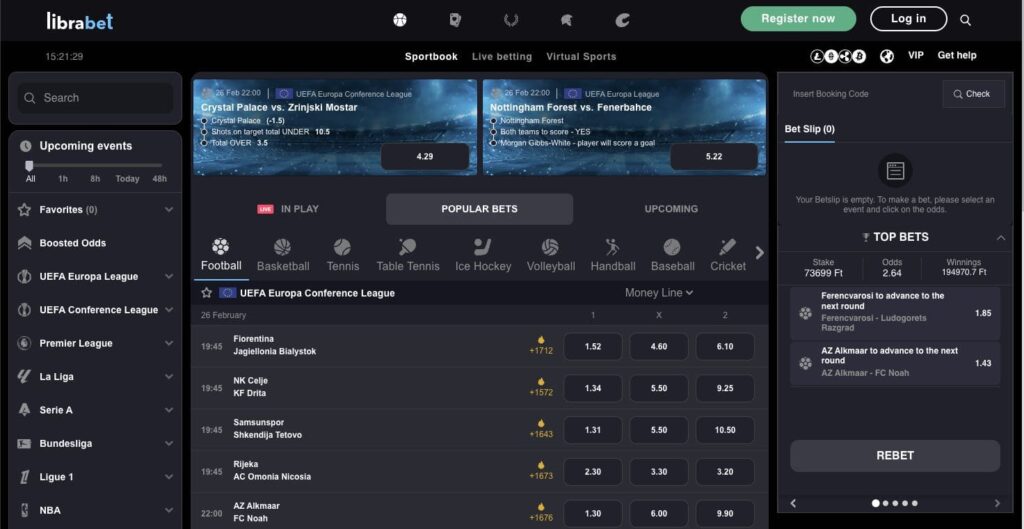Select the Ice Hockey sport tab
Screen dimensions: 1024x529
(483, 255)
